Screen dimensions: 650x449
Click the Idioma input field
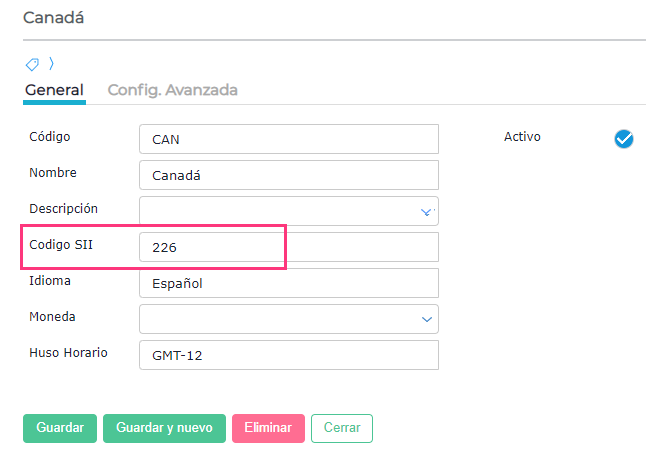pyautogui.click(x=288, y=283)
